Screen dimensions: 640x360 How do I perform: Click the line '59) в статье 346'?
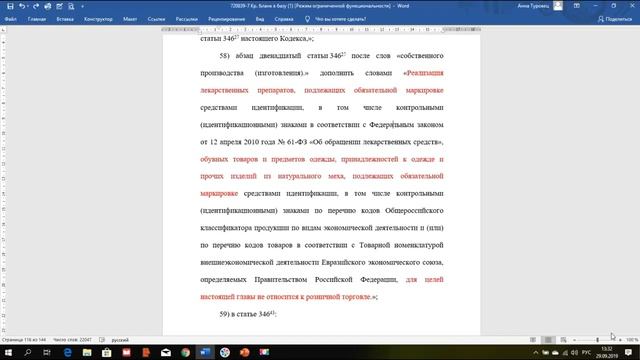pos(248,314)
